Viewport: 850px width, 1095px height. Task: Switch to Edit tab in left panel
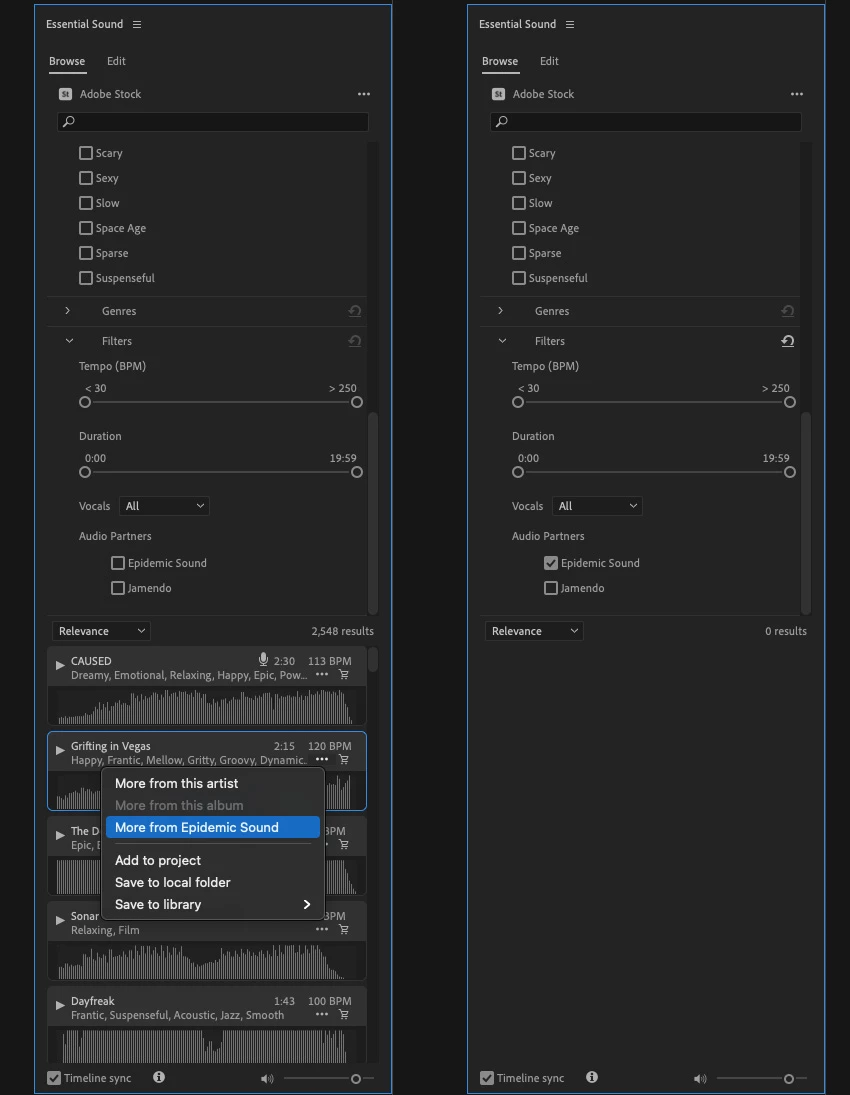pos(116,61)
